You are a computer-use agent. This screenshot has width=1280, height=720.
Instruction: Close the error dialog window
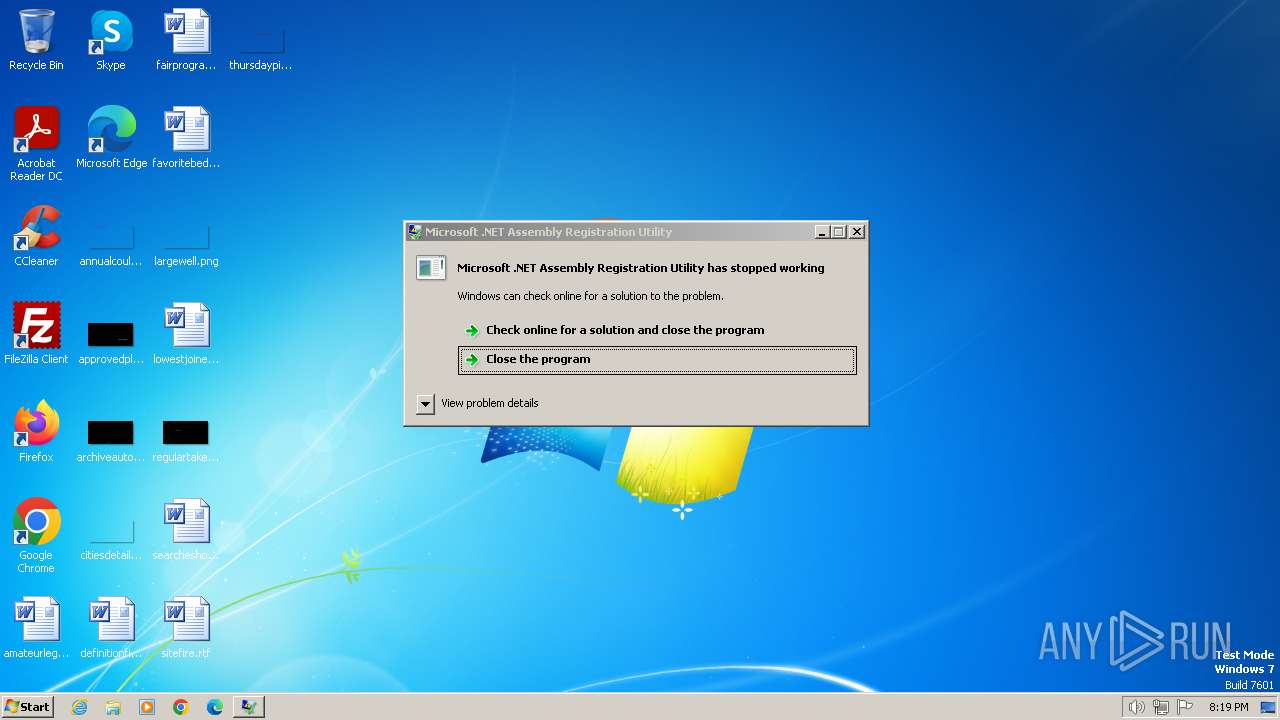click(857, 232)
